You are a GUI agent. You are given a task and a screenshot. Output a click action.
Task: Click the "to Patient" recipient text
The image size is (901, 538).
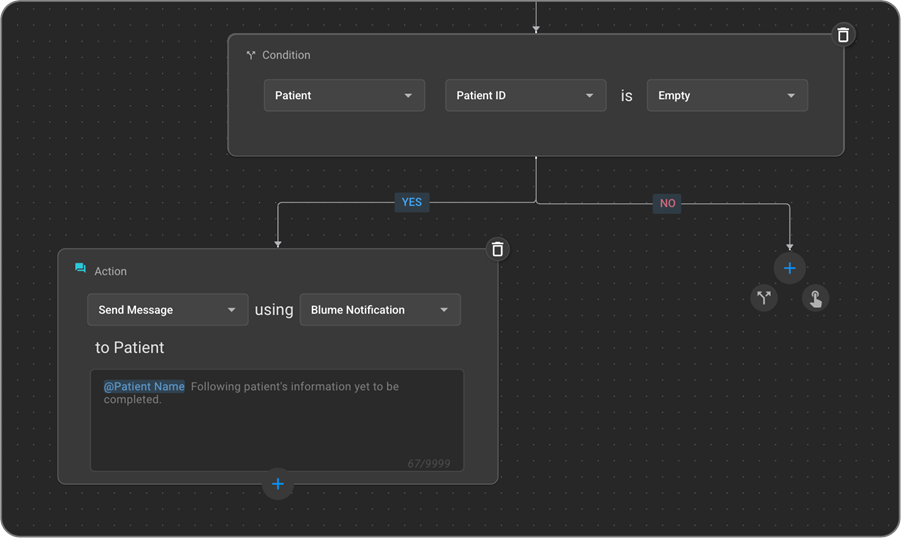tap(130, 348)
